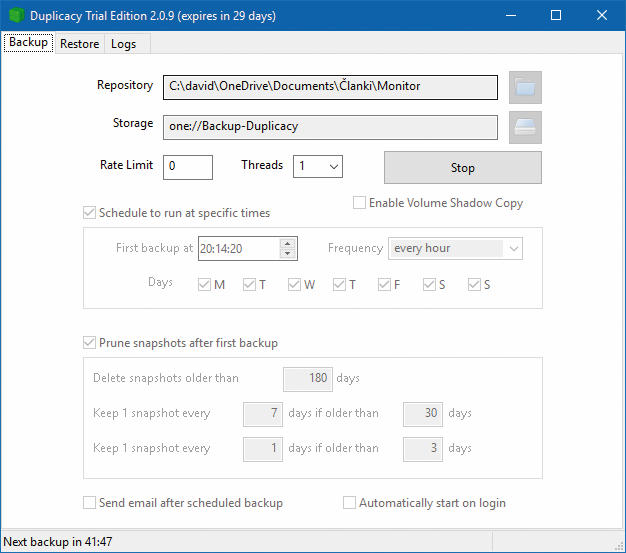Open the Restore tab
The width and height of the screenshot is (626, 553).
(79, 44)
